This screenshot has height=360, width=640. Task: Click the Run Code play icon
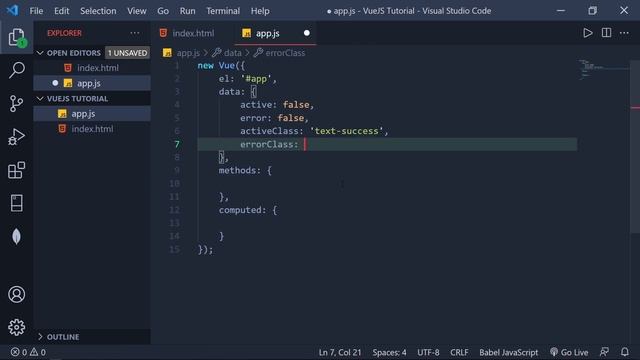587,33
